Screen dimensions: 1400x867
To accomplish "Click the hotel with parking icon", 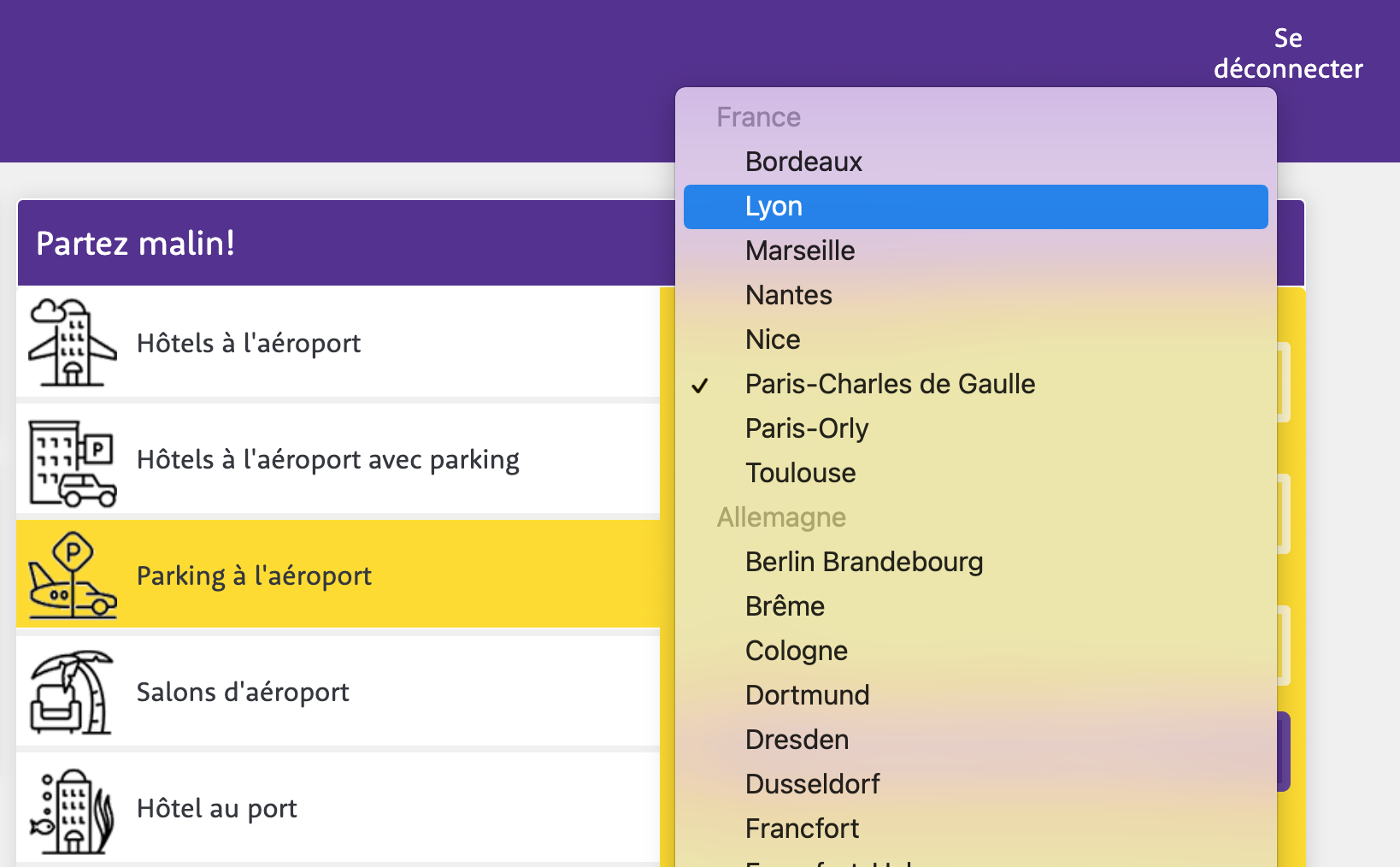I will pos(73,463).
